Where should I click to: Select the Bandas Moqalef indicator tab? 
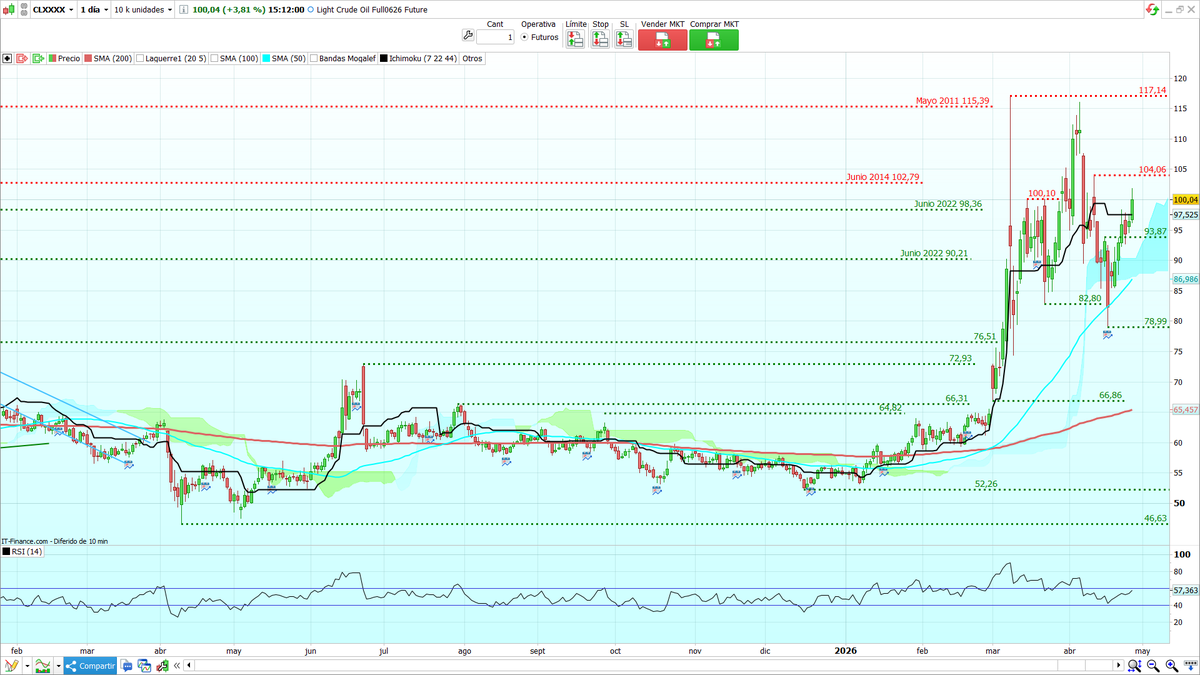342,58
